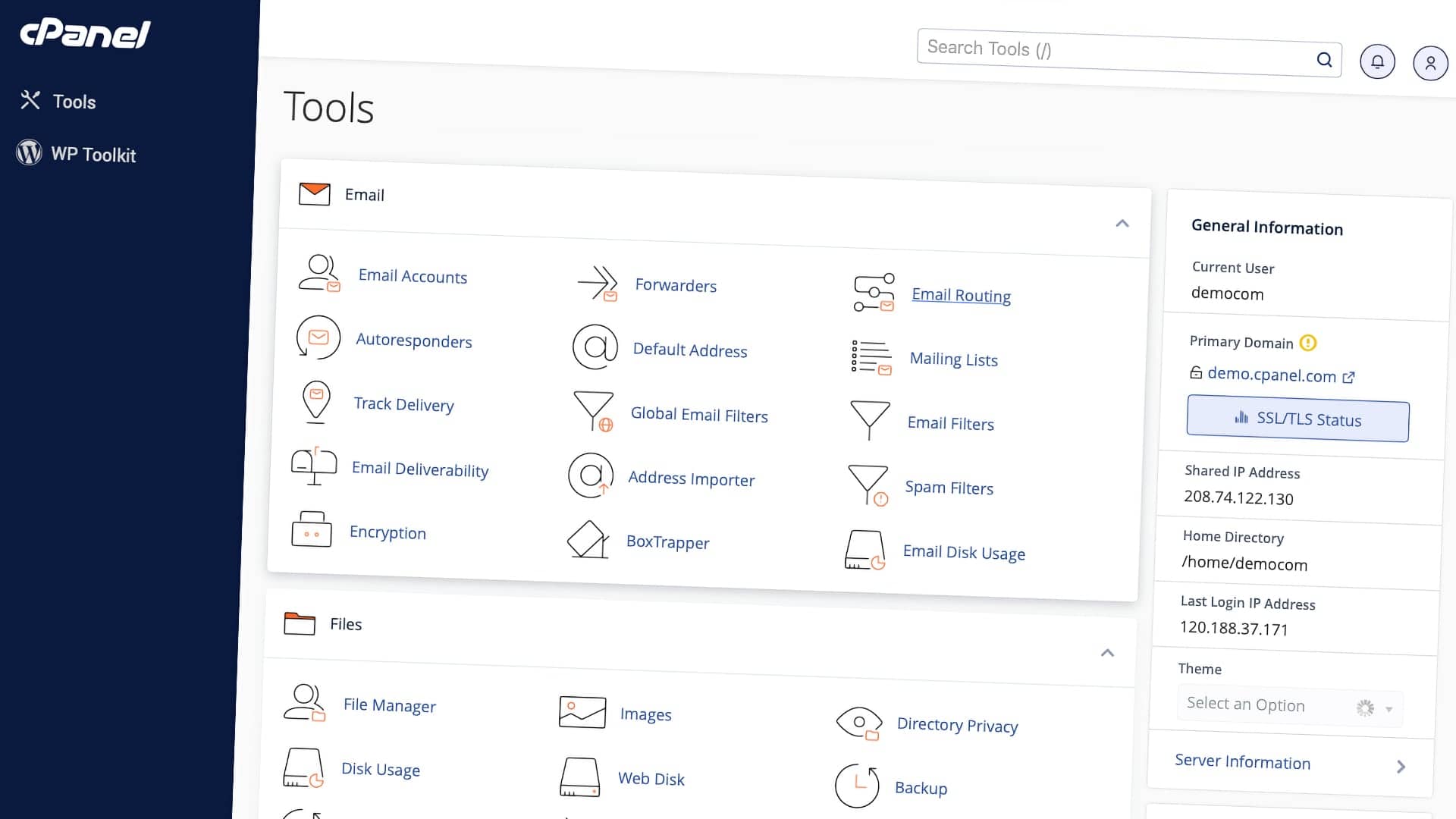
Task: Click the search magnifier icon
Action: pyautogui.click(x=1324, y=59)
